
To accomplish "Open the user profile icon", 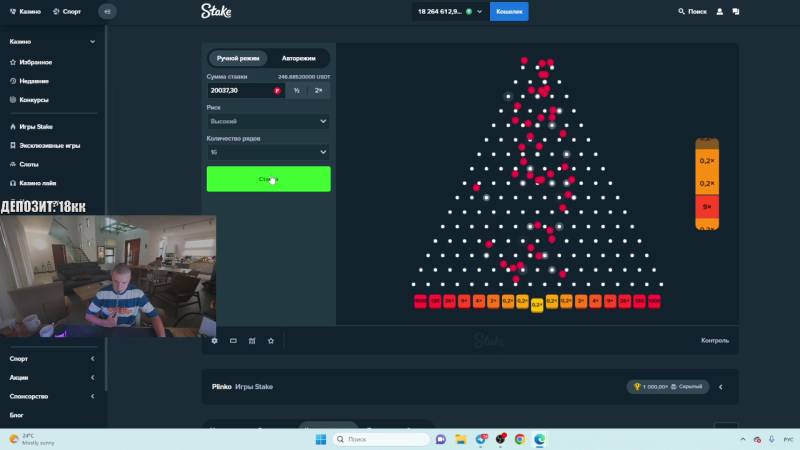I will 719,11.
